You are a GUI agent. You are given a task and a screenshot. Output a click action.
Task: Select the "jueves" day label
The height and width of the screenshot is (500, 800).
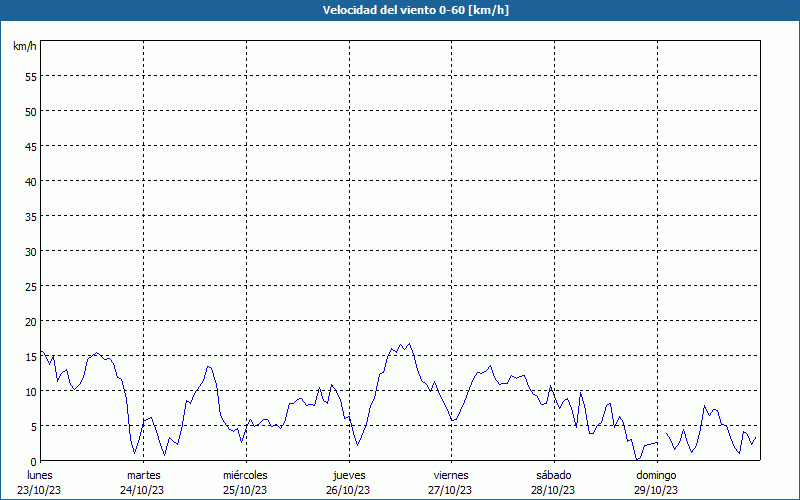349,476
